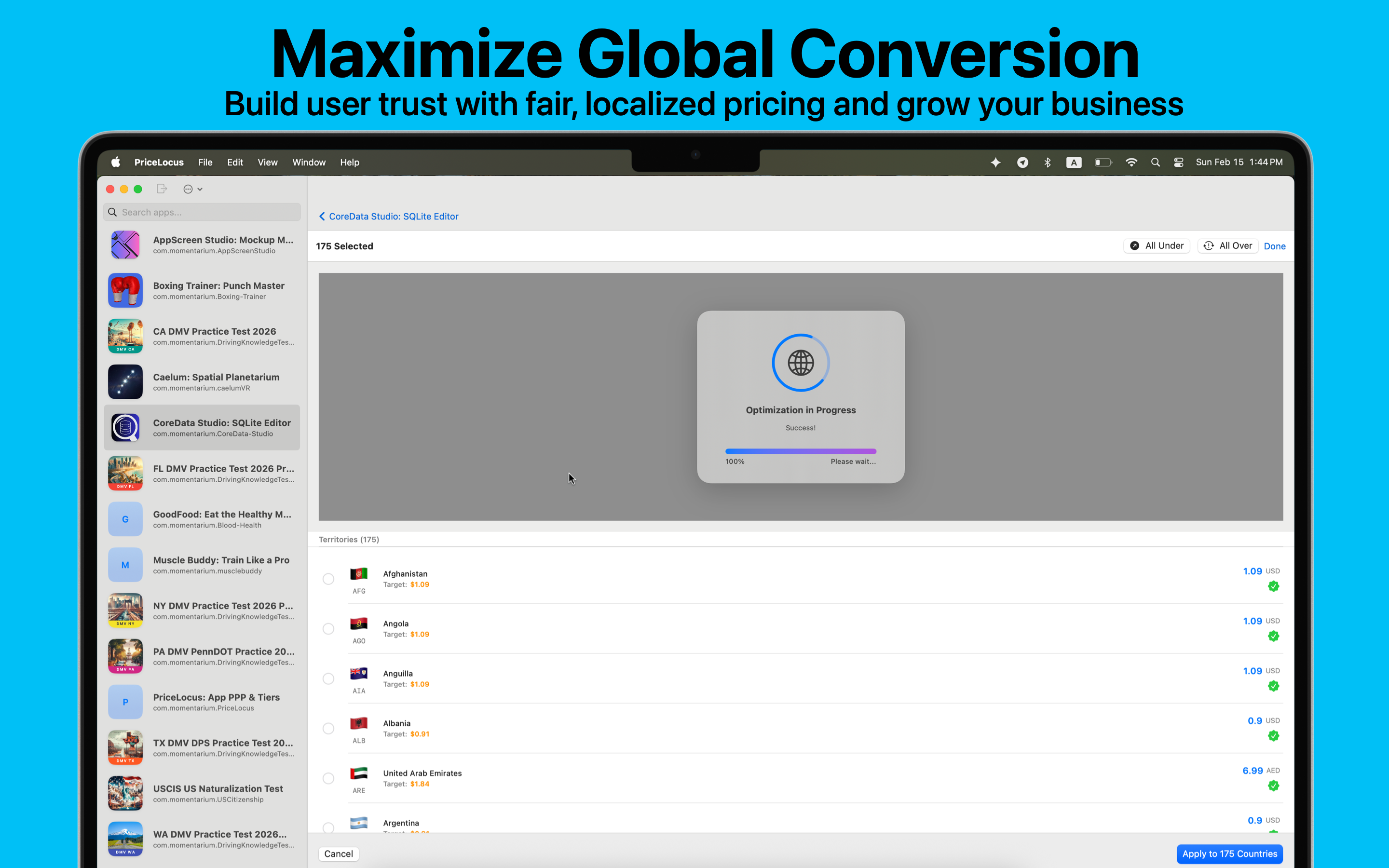Go back via CoreData Studio chevron link
Viewport: 1389px width, 868px height.
tap(389, 217)
